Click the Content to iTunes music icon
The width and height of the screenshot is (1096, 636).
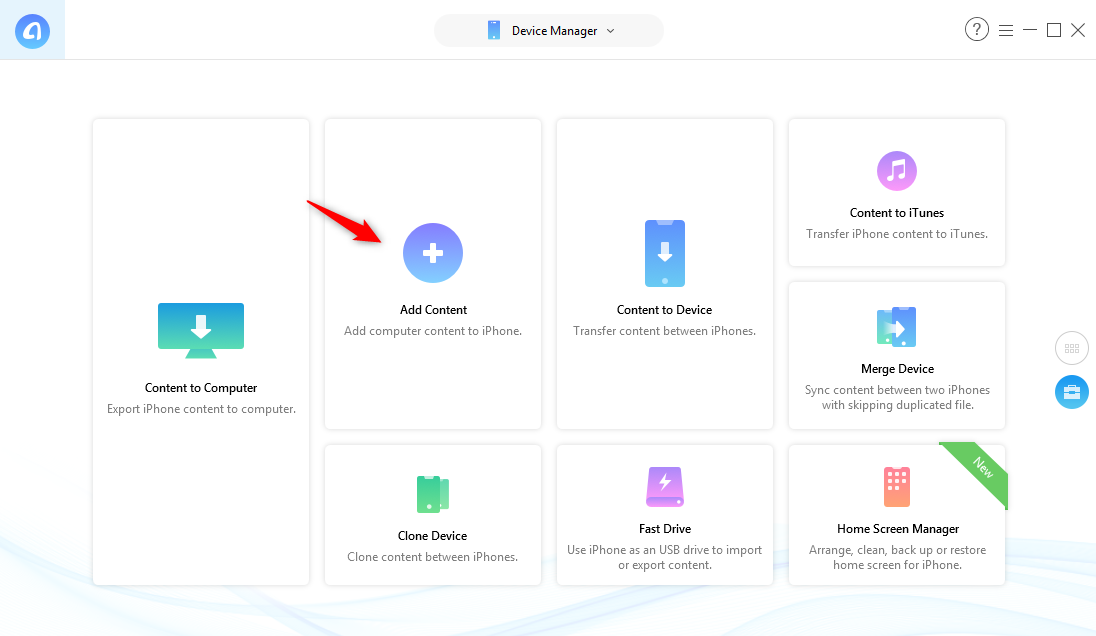(897, 171)
